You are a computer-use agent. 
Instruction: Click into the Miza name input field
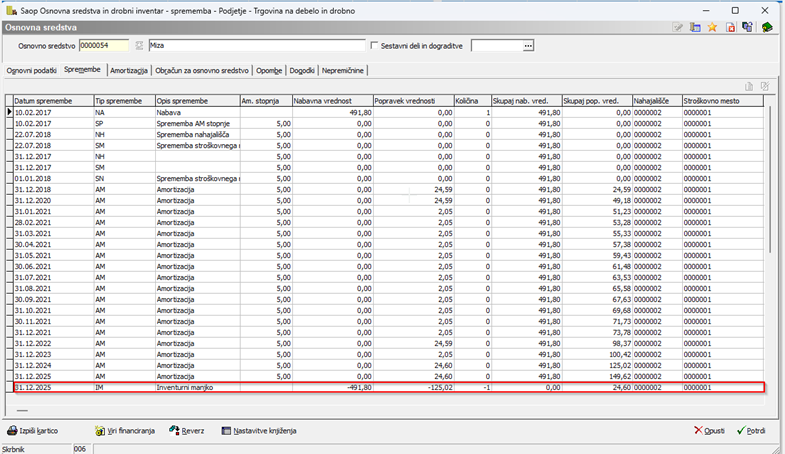click(x=255, y=45)
